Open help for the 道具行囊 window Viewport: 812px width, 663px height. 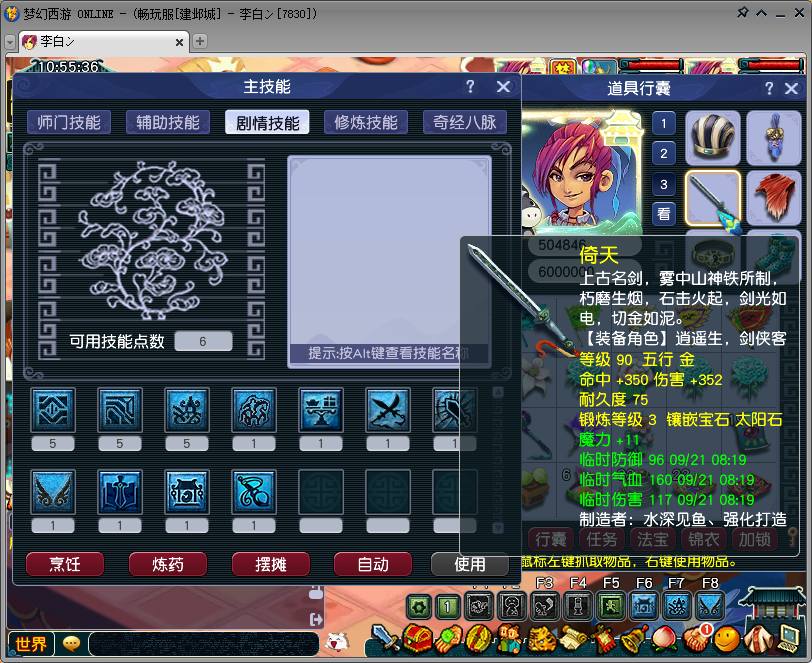[770, 88]
